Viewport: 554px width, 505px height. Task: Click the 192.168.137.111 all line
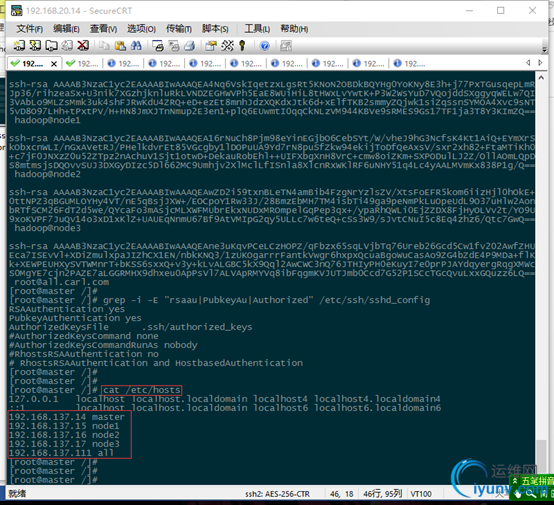click(61, 453)
